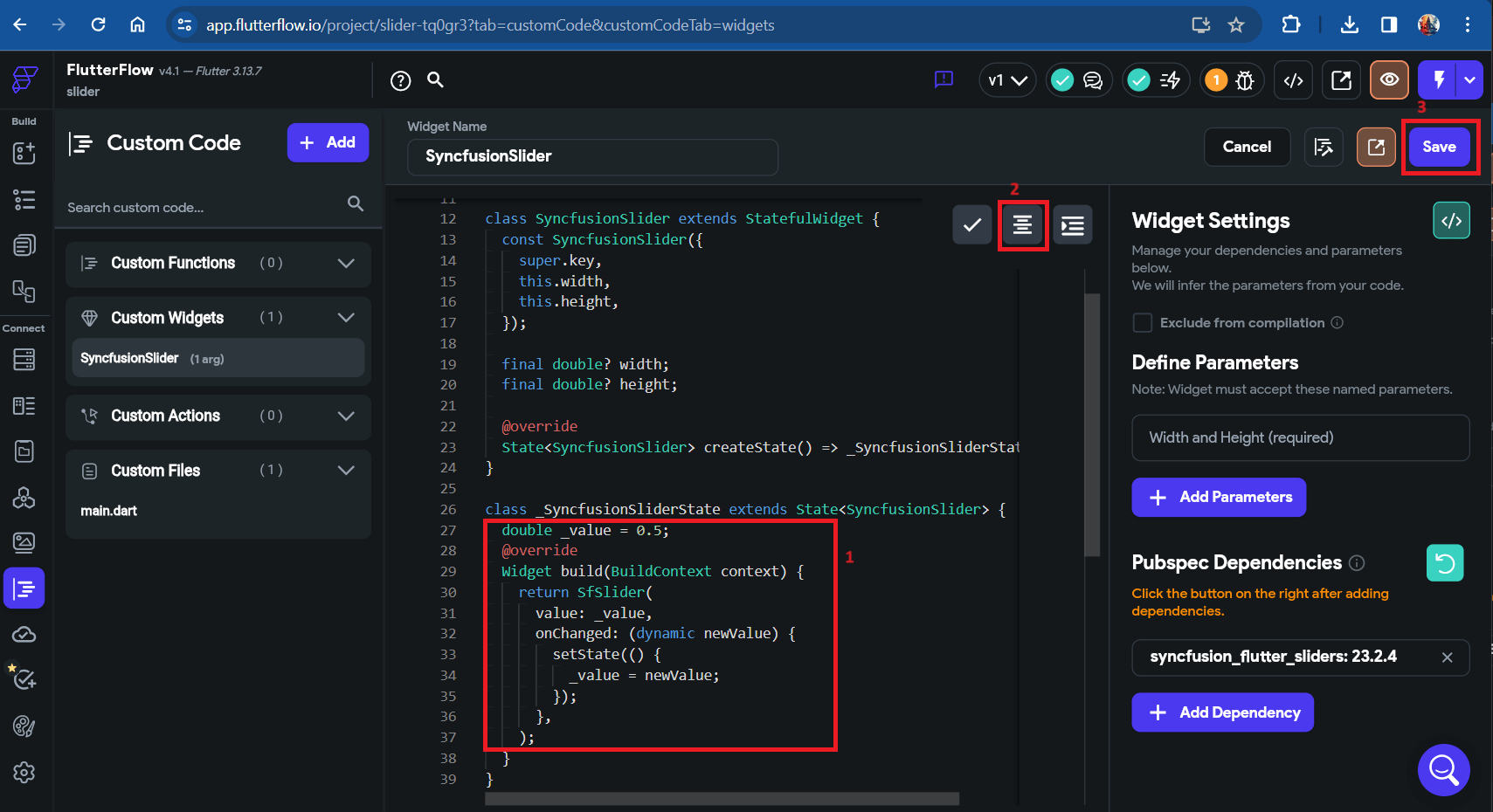Open the Media Assets image icon
The image size is (1493, 812).
coord(24,543)
